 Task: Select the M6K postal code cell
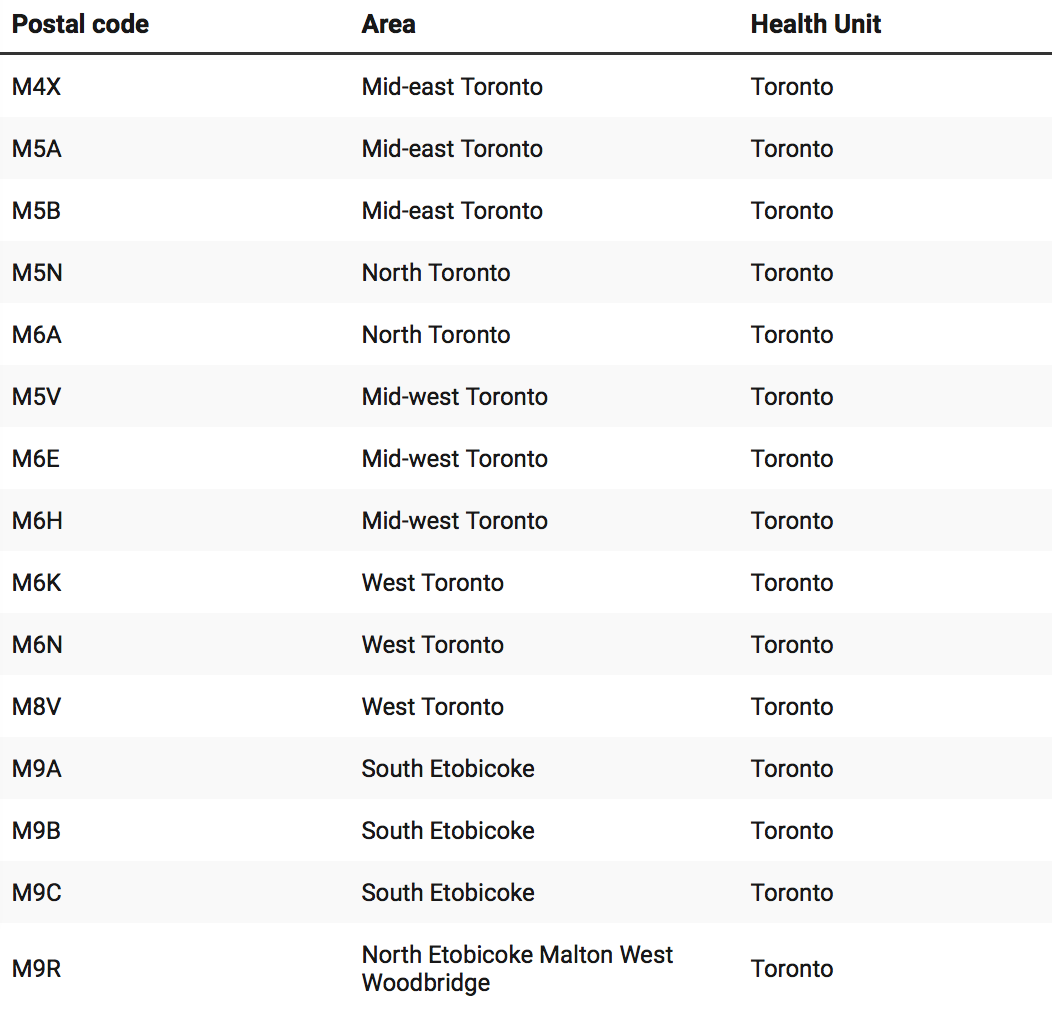click(x=37, y=583)
